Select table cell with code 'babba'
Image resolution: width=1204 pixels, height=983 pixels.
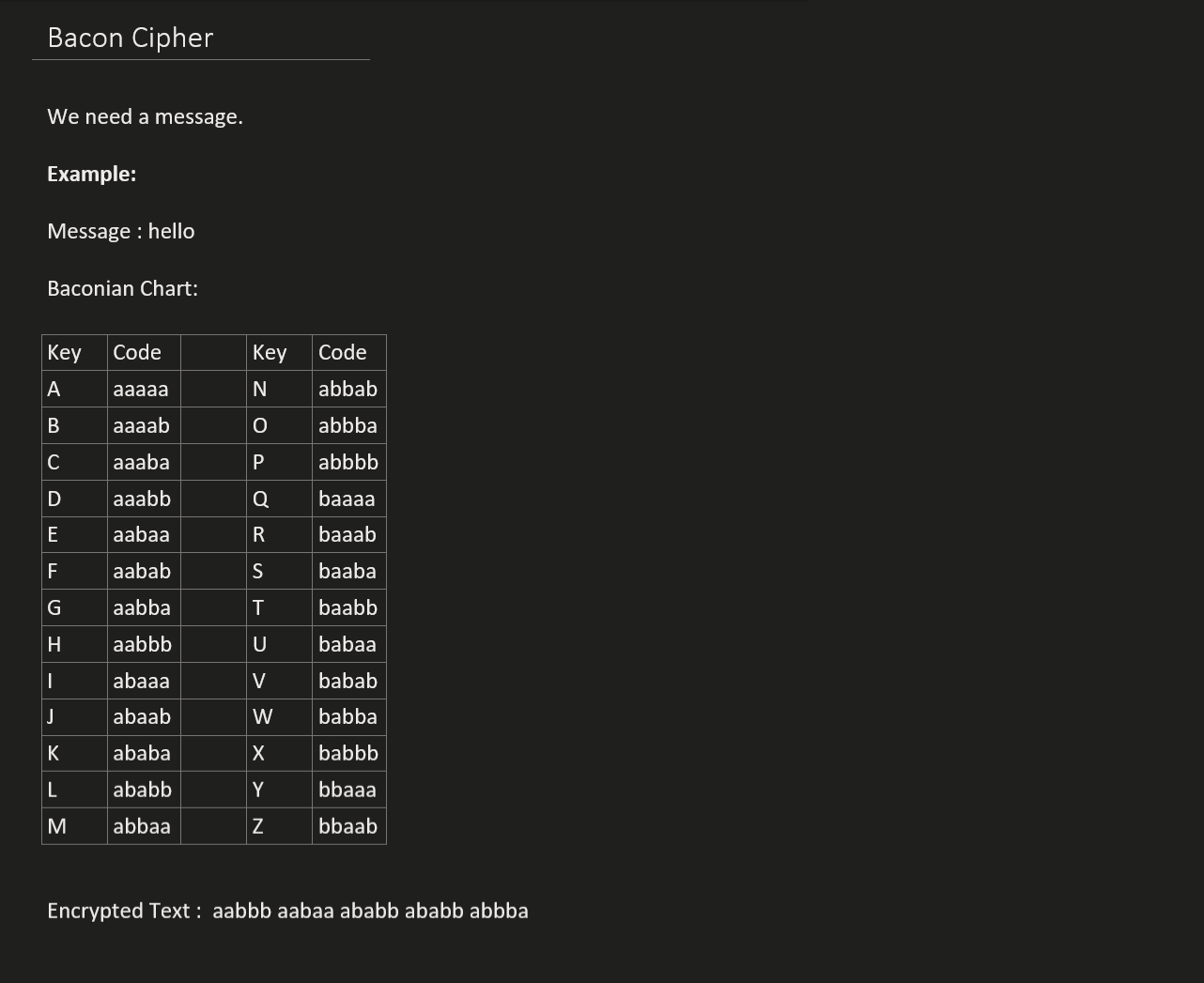[x=349, y=716]
